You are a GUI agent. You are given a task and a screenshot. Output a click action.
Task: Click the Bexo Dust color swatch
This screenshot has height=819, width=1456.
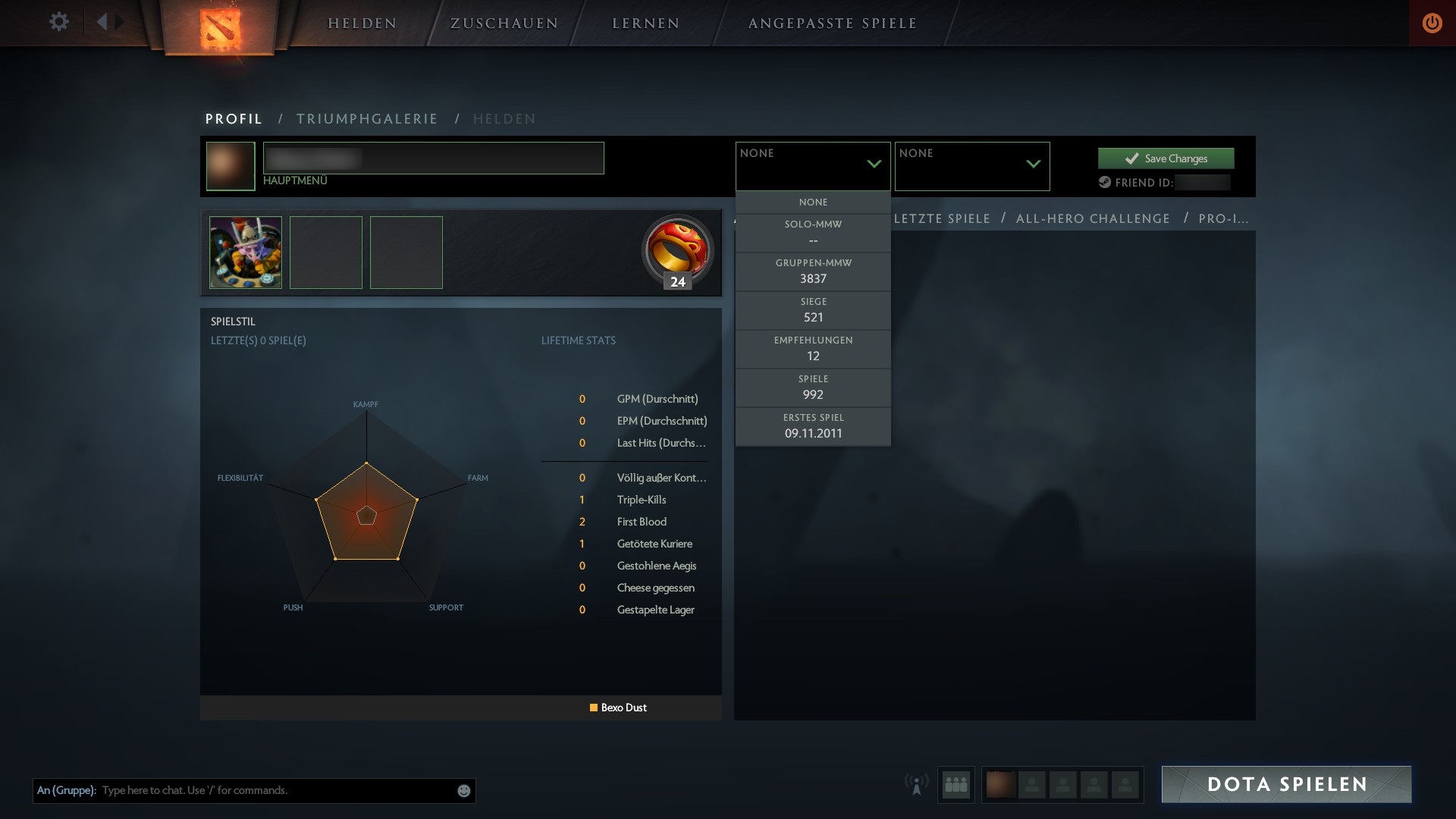point(591,708)
